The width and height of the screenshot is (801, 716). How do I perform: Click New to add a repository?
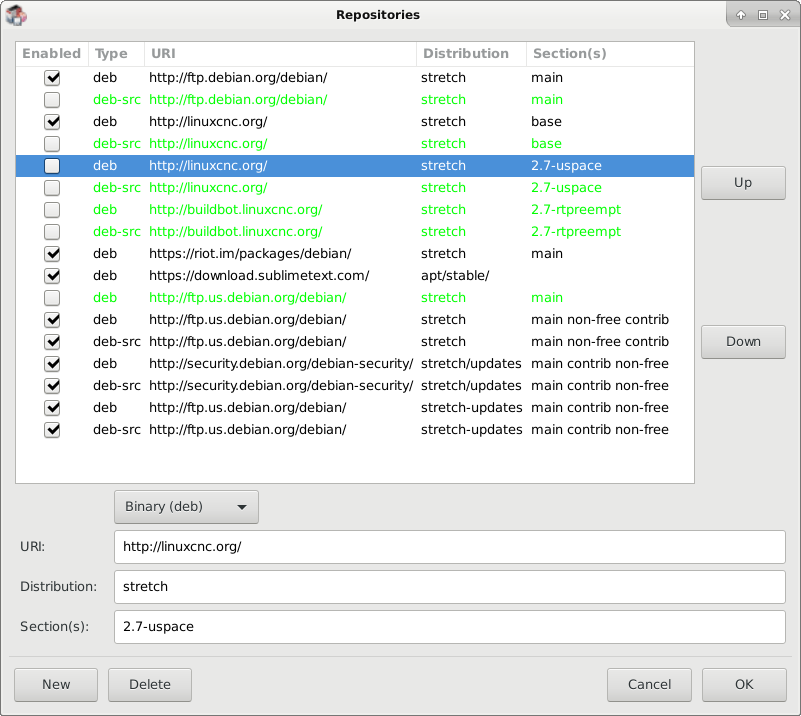coord(56,684)
